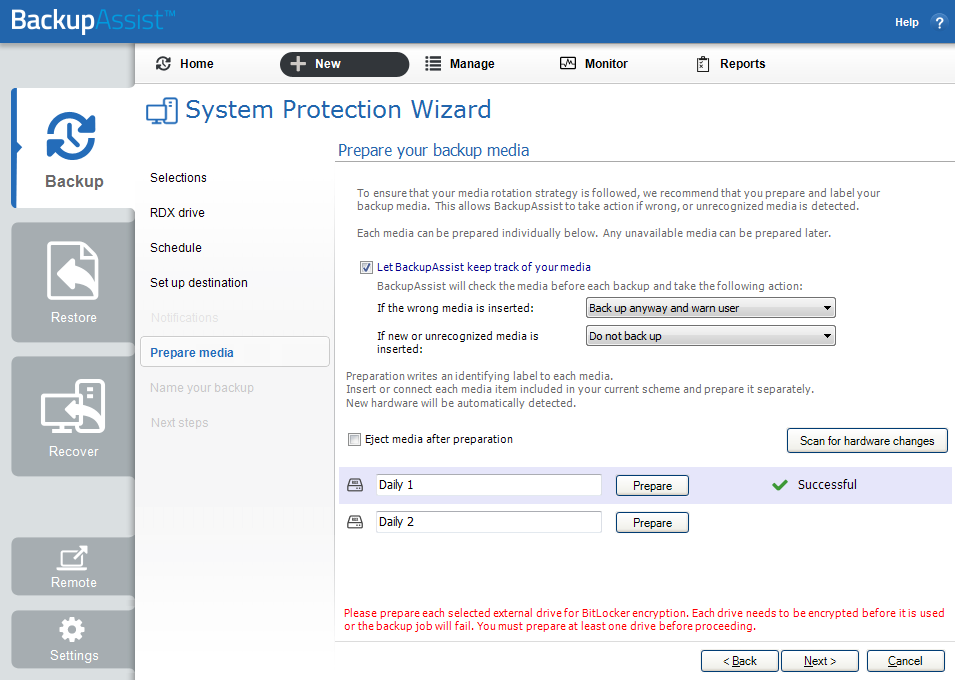Uncheck Let BackupAssist keep track of media
This screenshot has height=680, width=955.
pos(366,267)
